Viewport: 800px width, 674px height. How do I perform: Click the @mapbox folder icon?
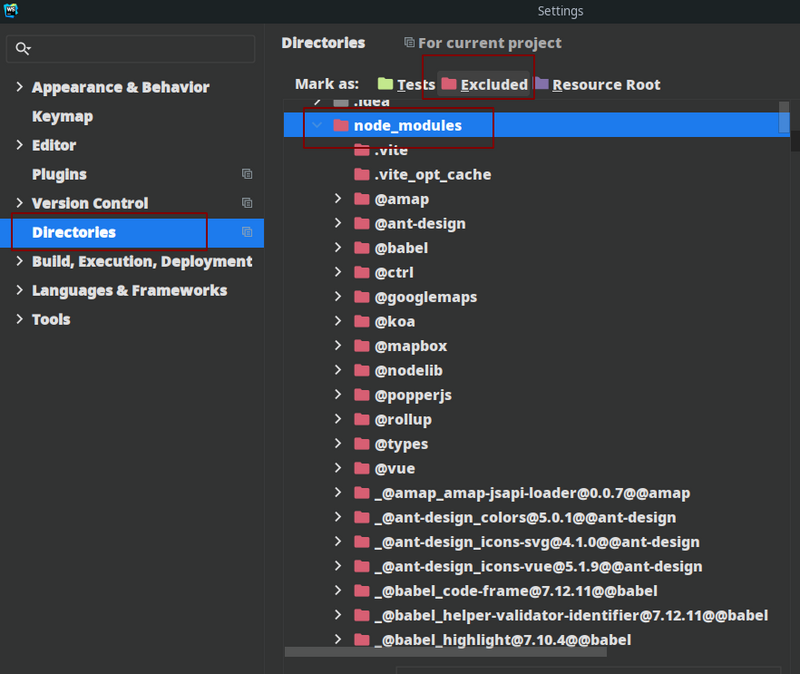(362, 346)
